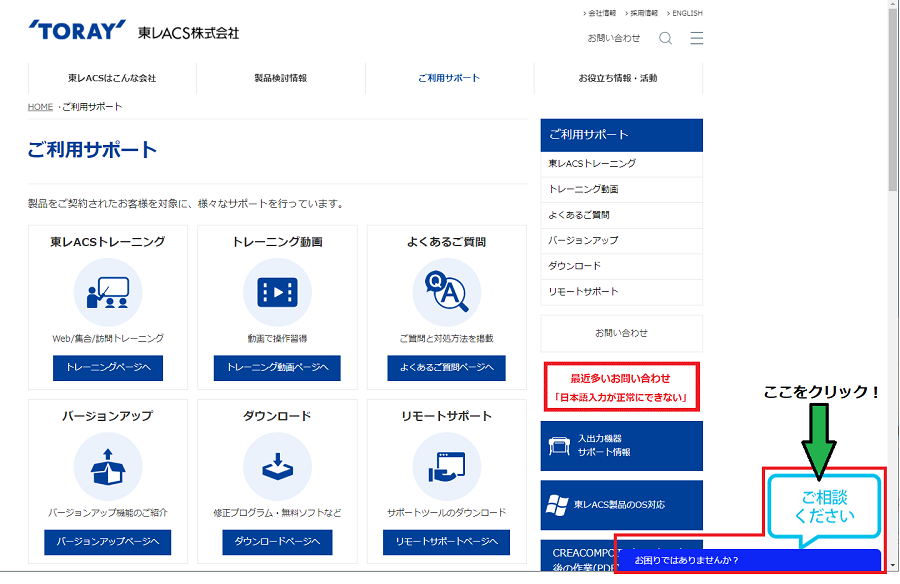Switch to ENGLISH site link
The image size is (900, 584).
point(687,13)
